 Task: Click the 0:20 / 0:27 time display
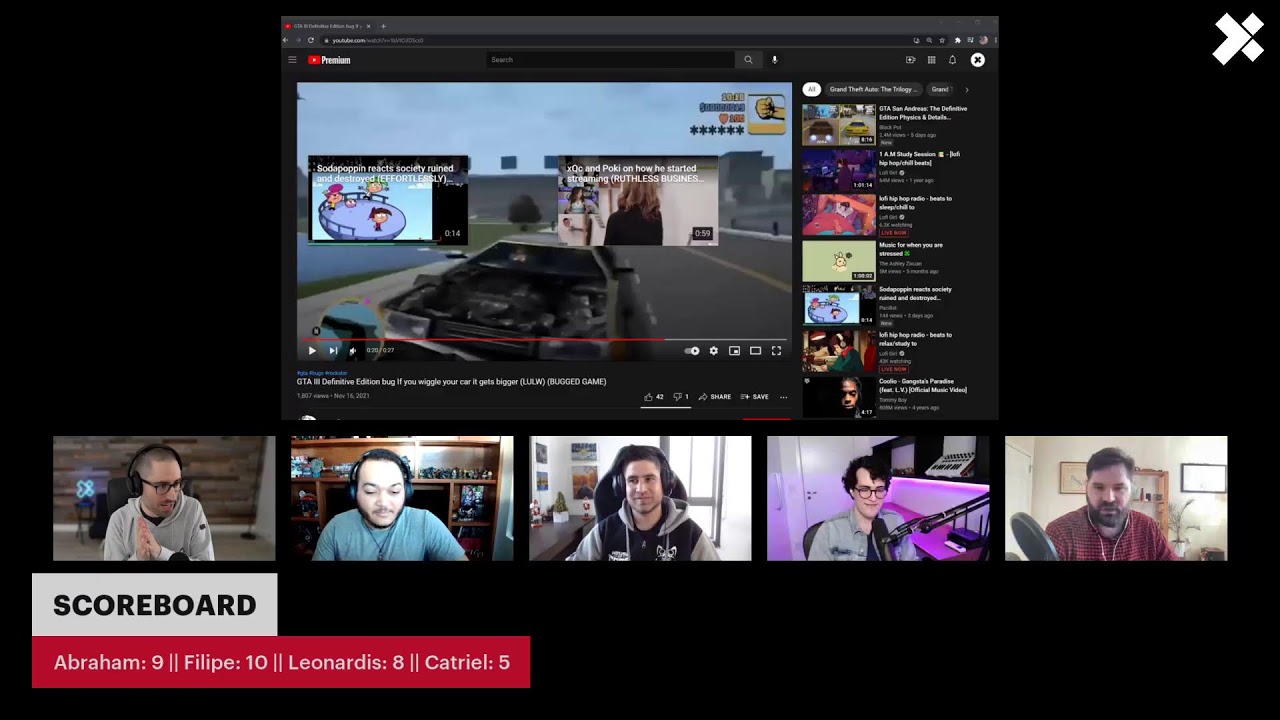coord(380,351)
